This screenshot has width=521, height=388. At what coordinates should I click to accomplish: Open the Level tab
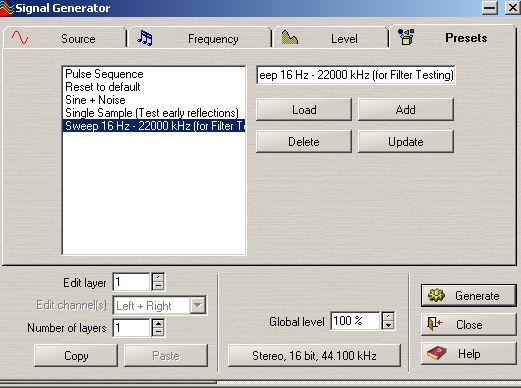point(330,38)
